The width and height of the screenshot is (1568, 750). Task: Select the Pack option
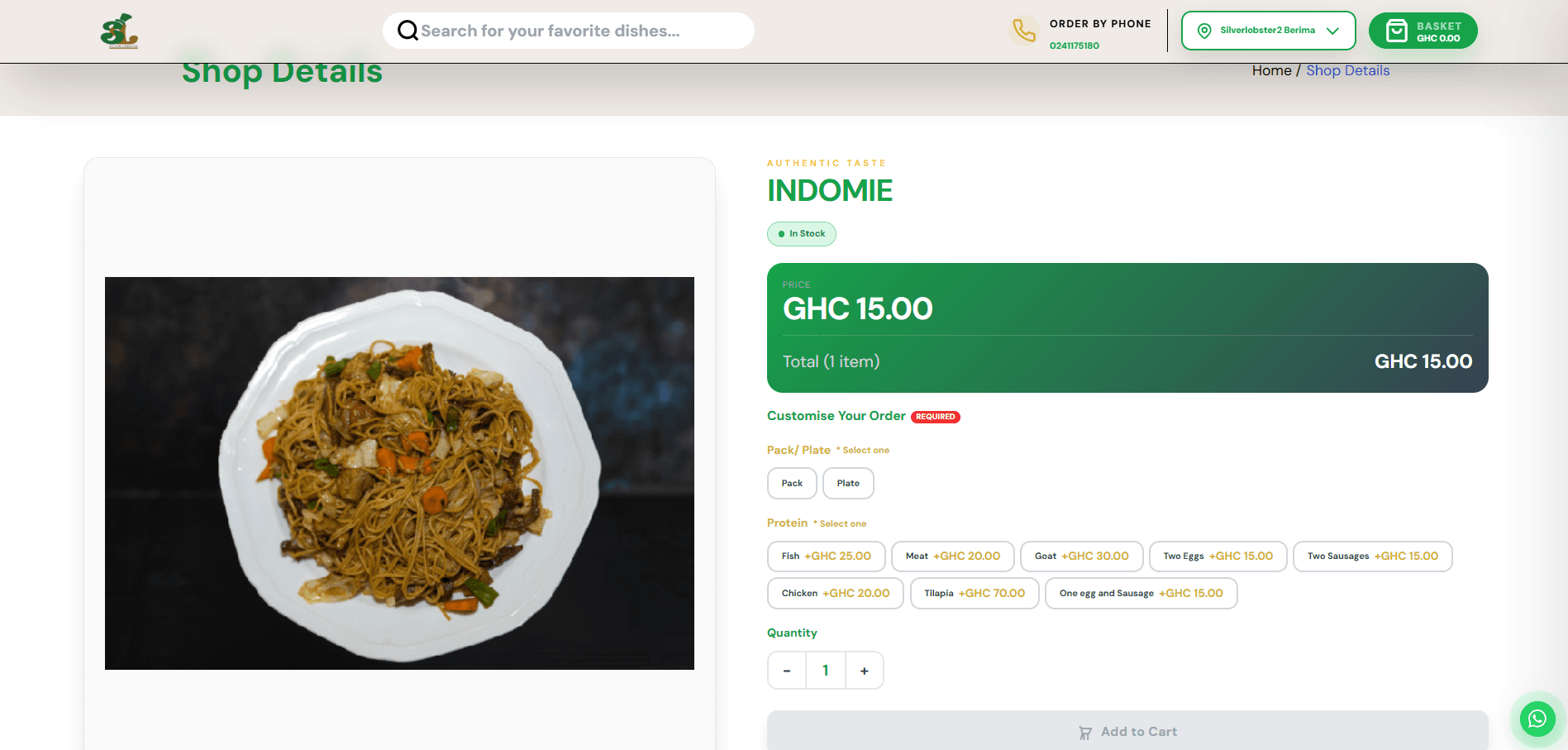pyautogui.click(x=792, y=483)
